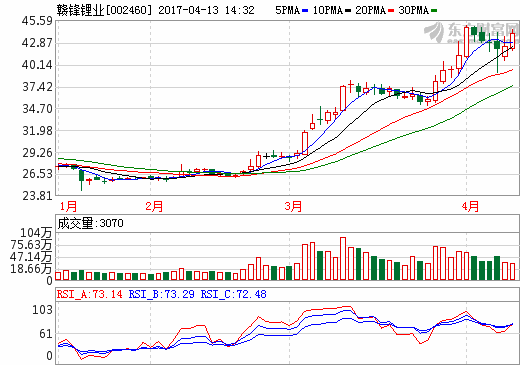Click the 75.63万 volume axis label
Image resolution: width=520 pixels, height=365 pixels.
click(31, 245)
